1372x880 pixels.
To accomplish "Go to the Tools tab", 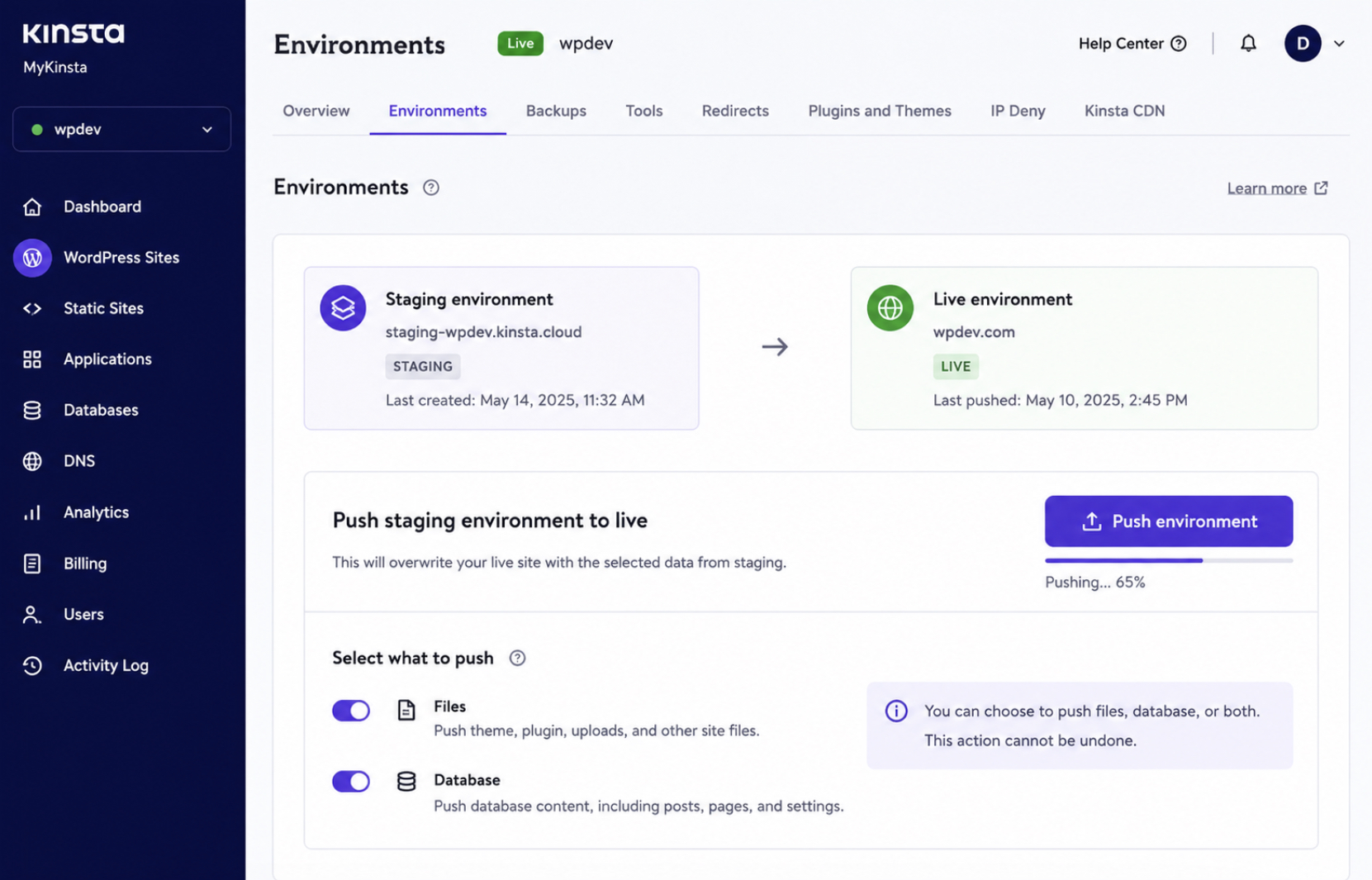I will [x=644, y=111].
